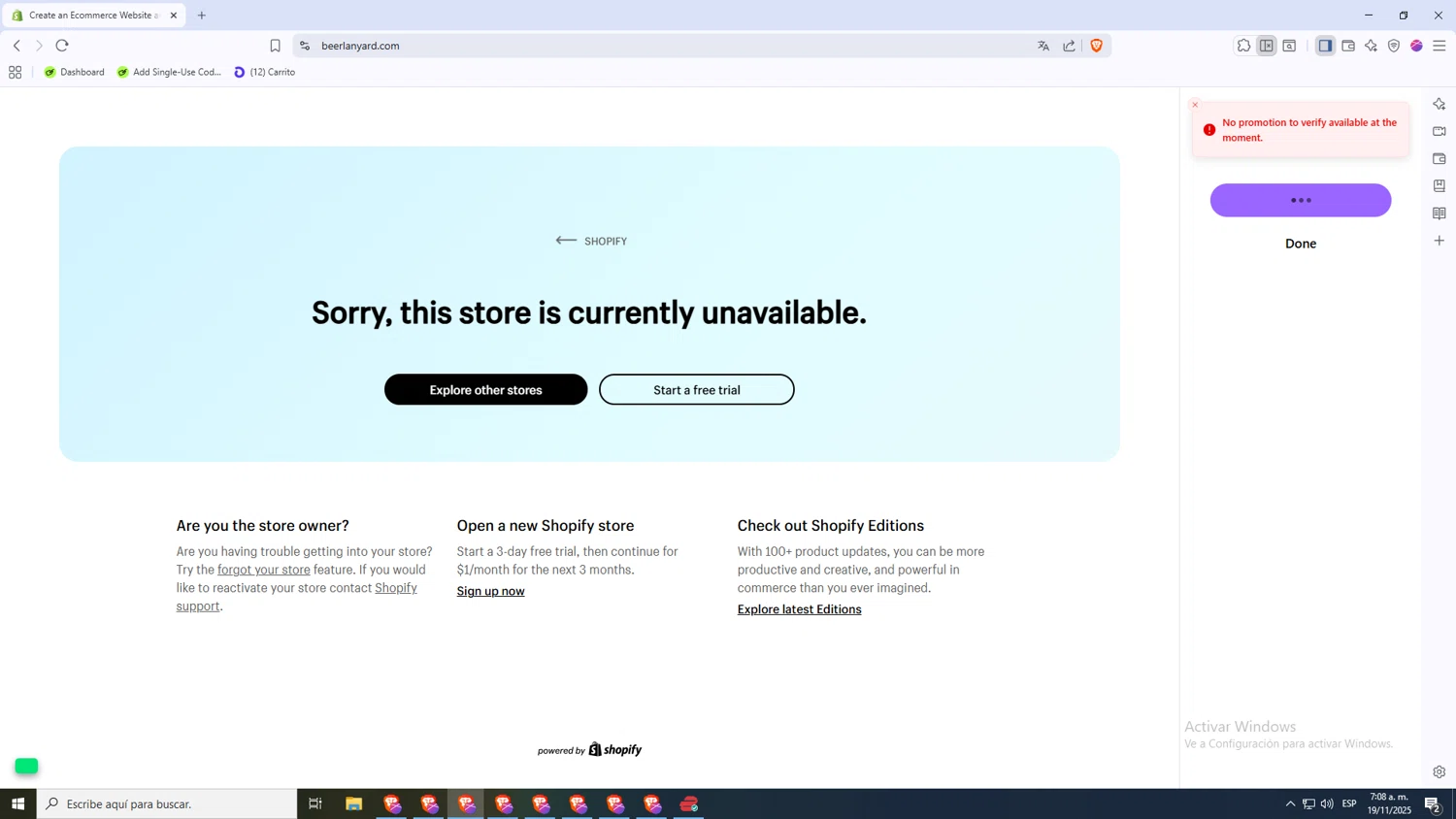Click the translate page icon
The height and width of the screenshot is (819, 1456).
1043,46
